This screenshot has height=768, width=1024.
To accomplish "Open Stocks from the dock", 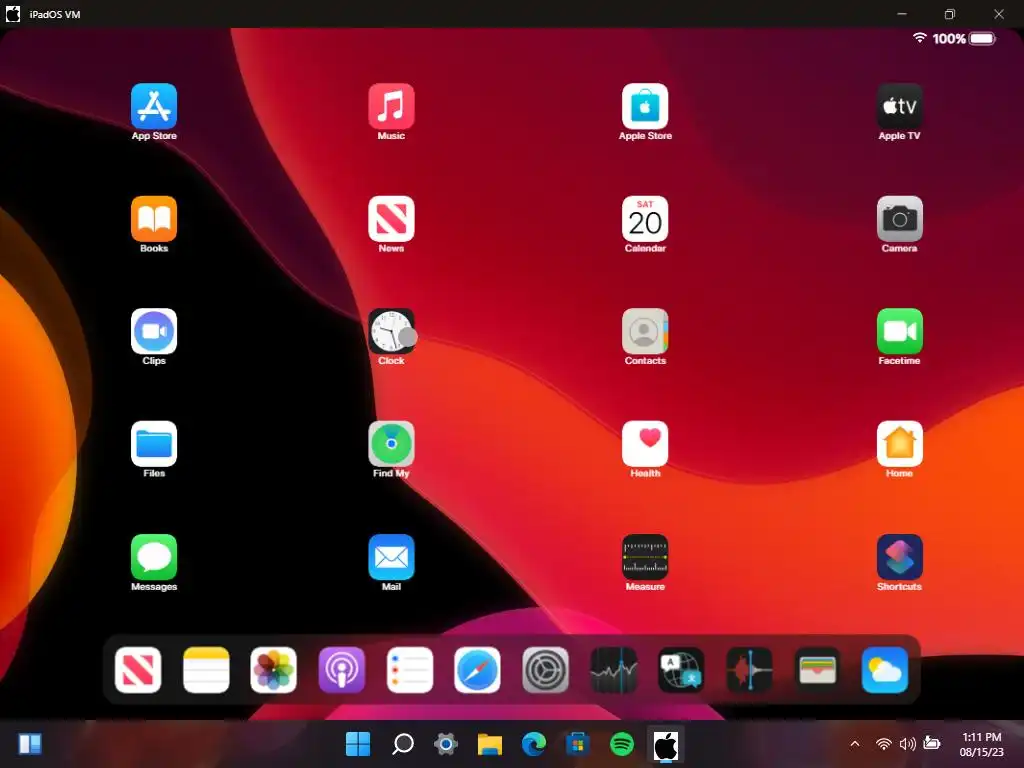I will (613, 670).
